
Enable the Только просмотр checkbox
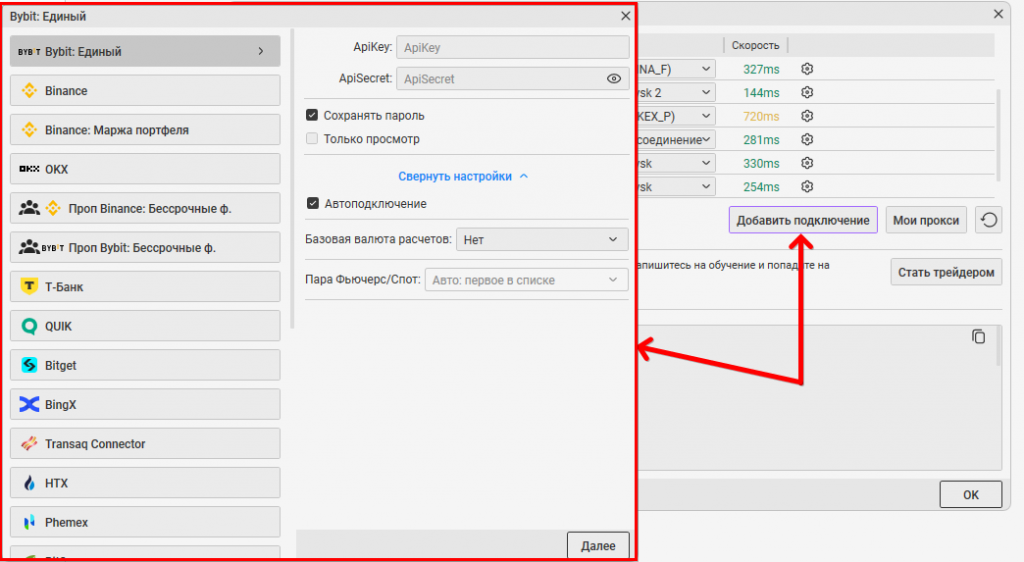[312, 138]
